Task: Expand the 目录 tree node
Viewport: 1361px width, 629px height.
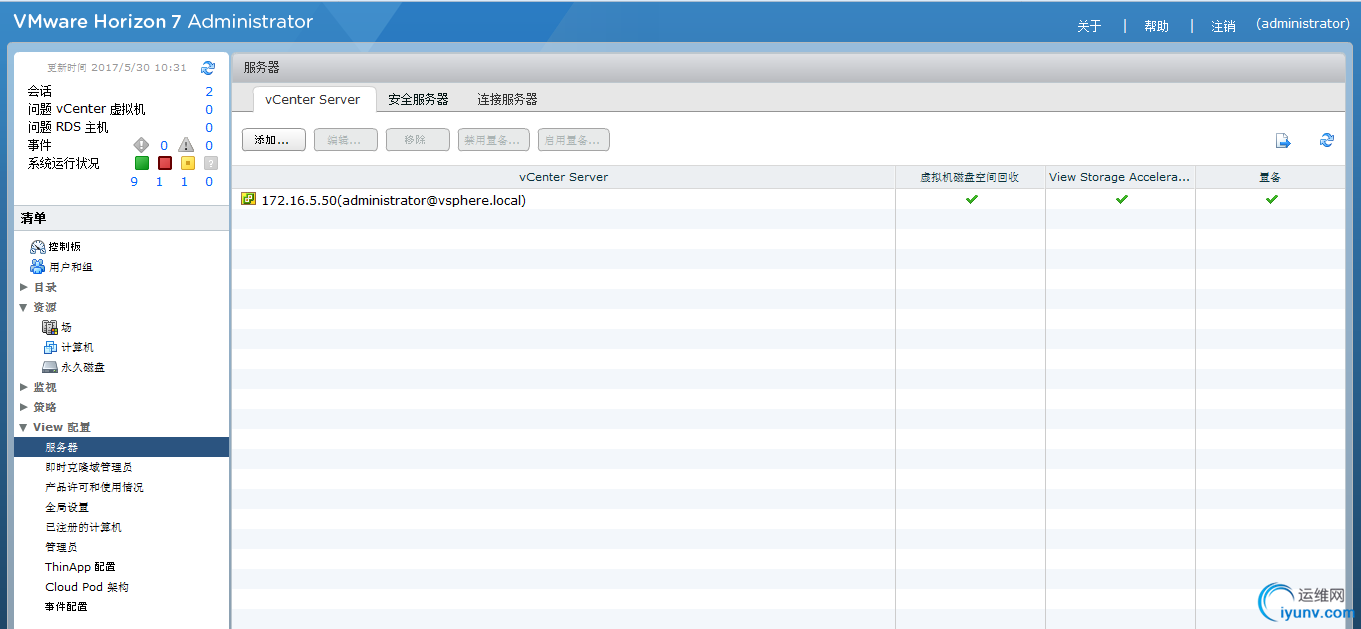Action: 24,287
